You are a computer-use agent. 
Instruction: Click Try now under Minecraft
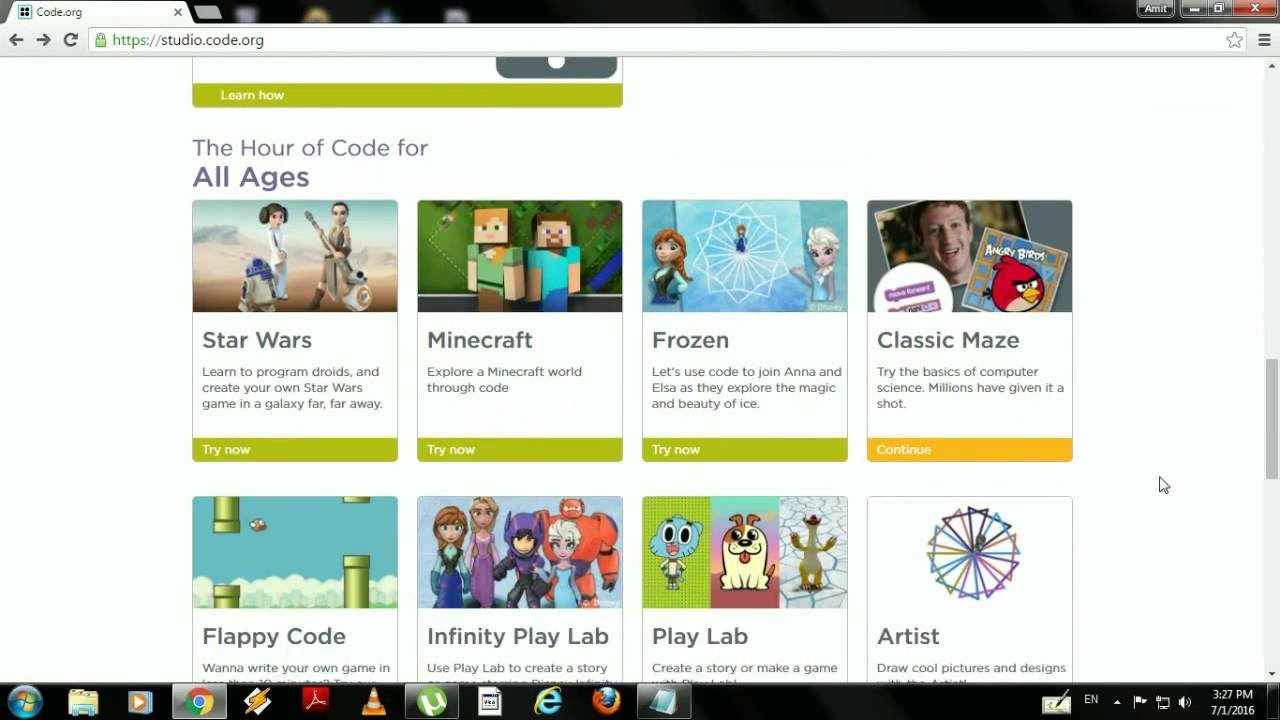point(520,450)
